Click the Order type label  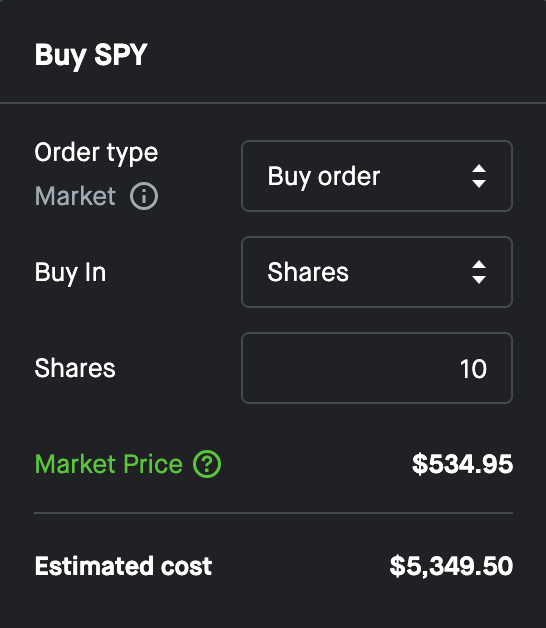point(96,153)
